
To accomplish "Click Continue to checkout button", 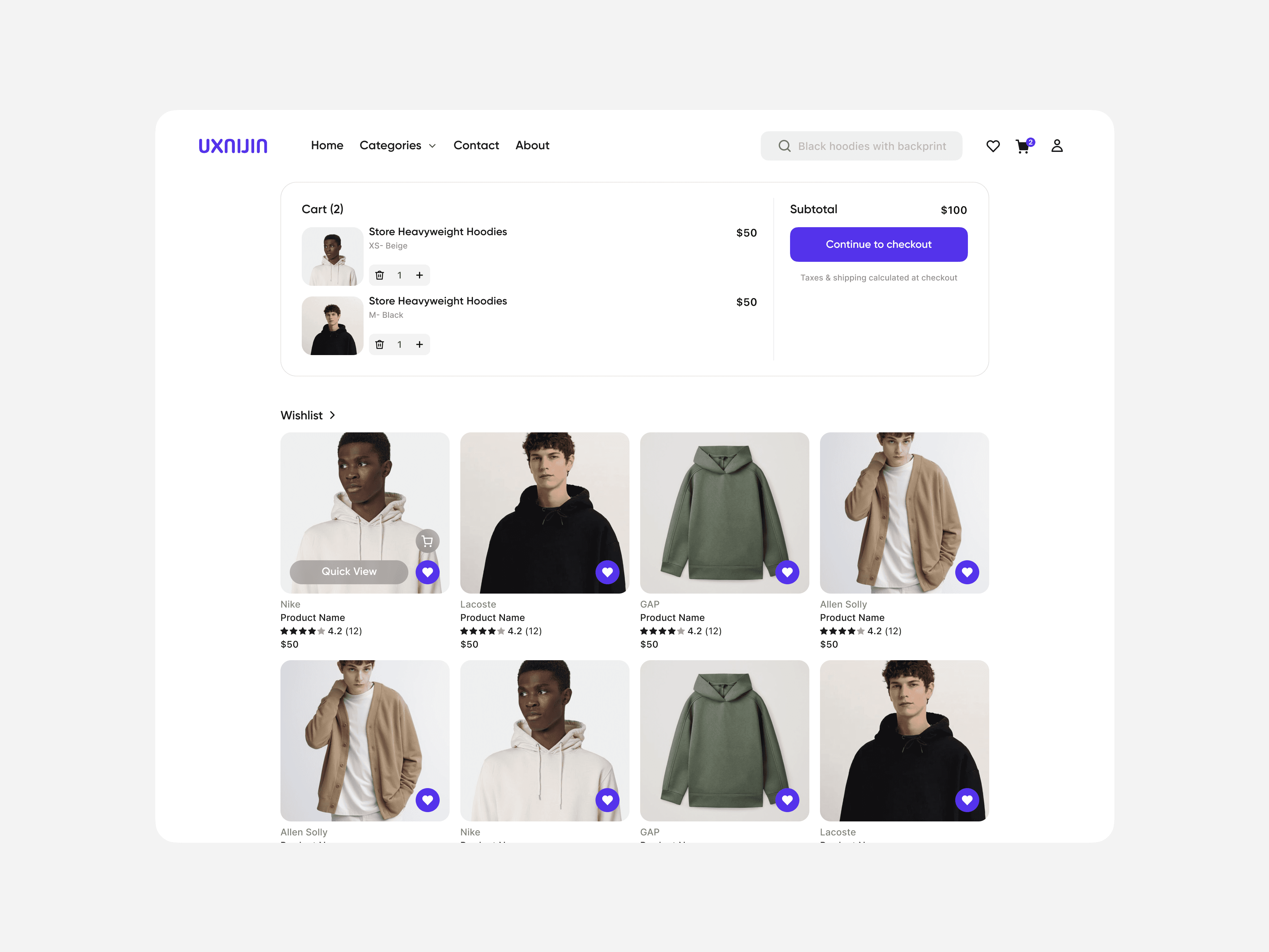I will point(878,244).
